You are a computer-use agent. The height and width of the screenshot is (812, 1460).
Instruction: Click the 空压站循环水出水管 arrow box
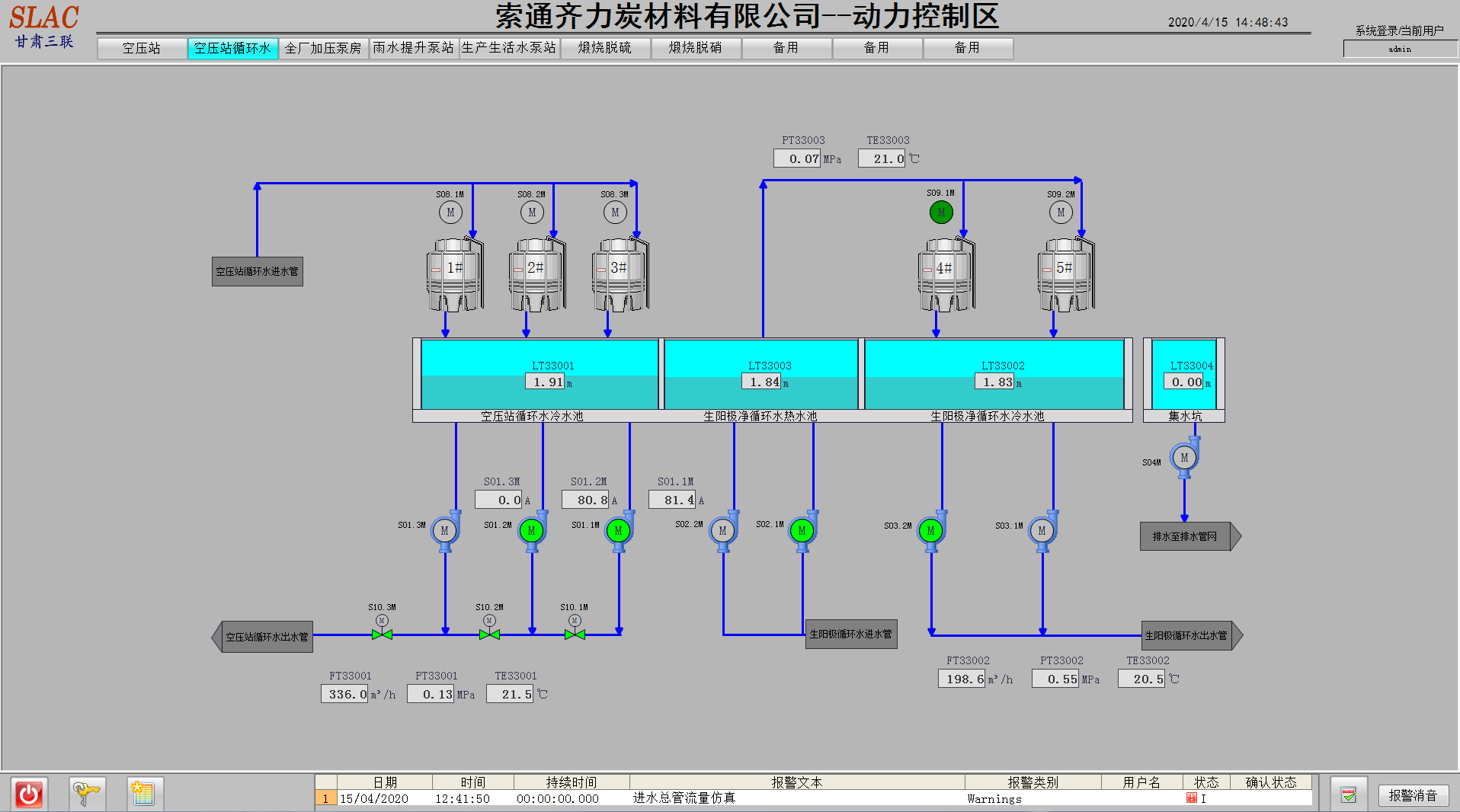coord(262,637)
